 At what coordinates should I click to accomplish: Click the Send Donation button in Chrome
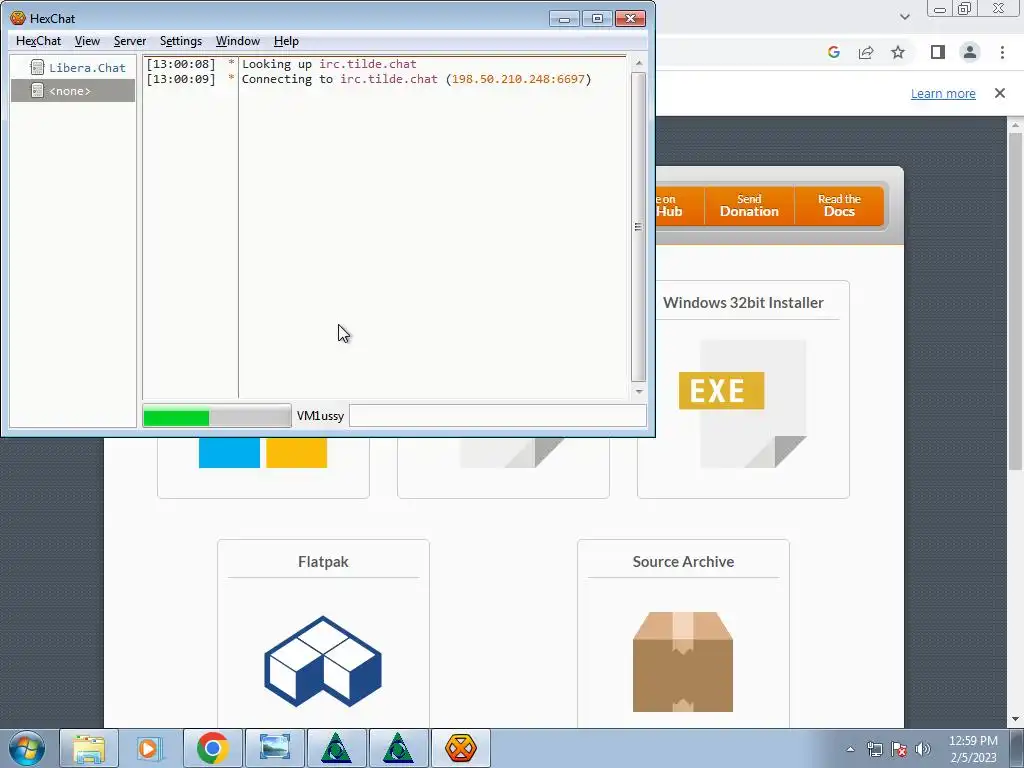[x=749, y=206]
